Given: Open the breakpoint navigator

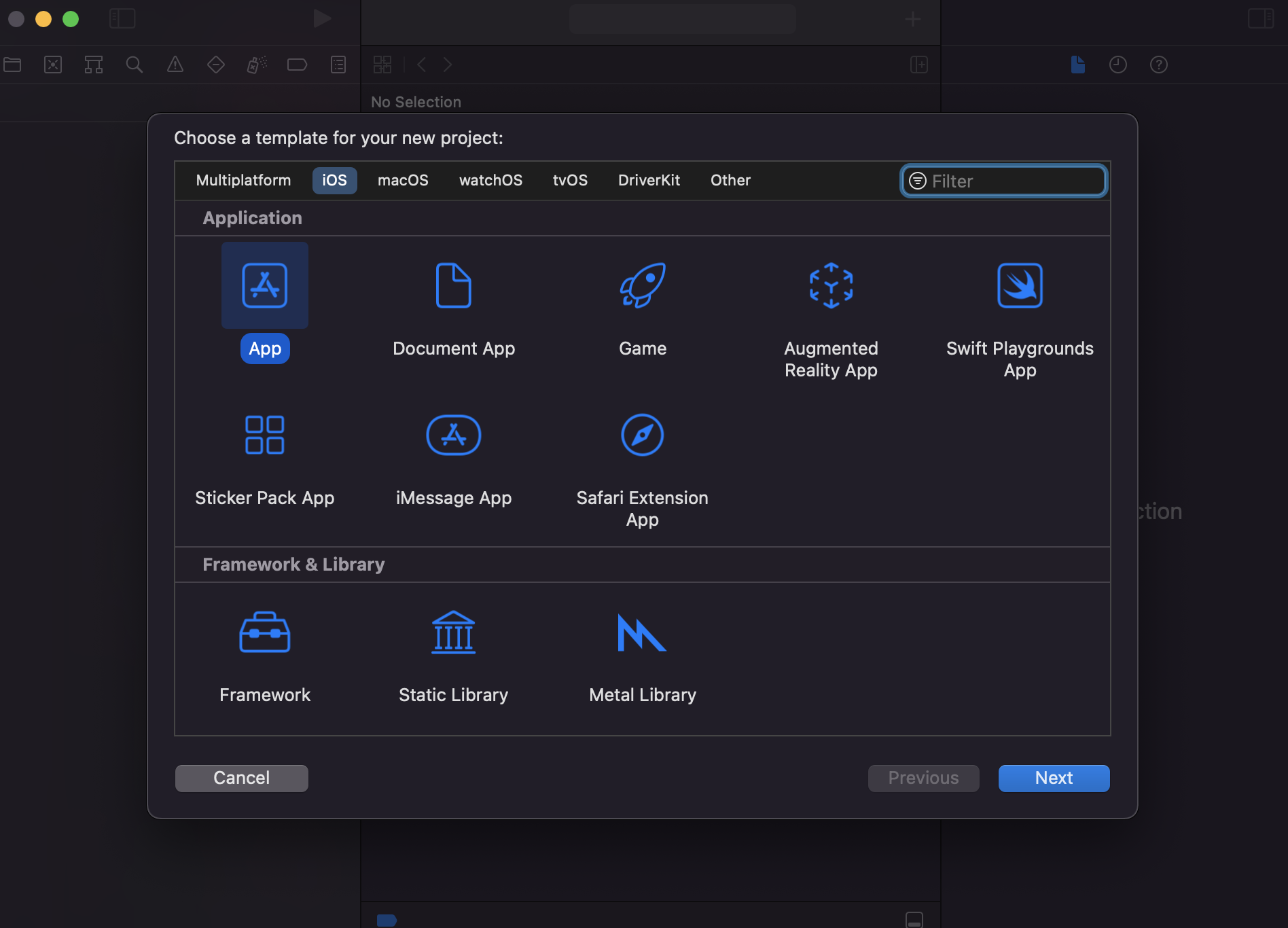Looking at the screenshot, I should pyautogui.click(x=298, y=65).
